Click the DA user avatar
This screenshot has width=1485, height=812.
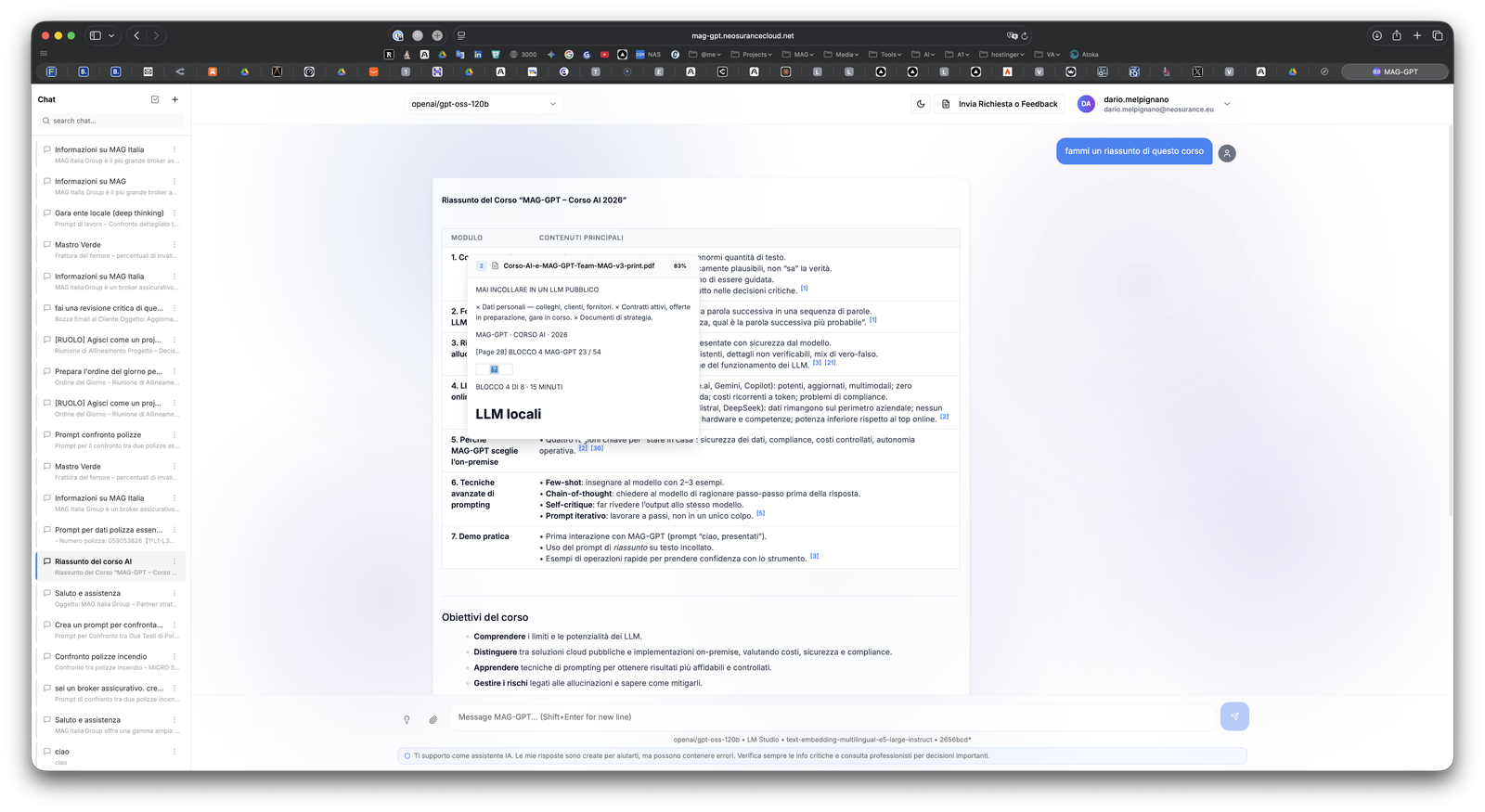1086,104
